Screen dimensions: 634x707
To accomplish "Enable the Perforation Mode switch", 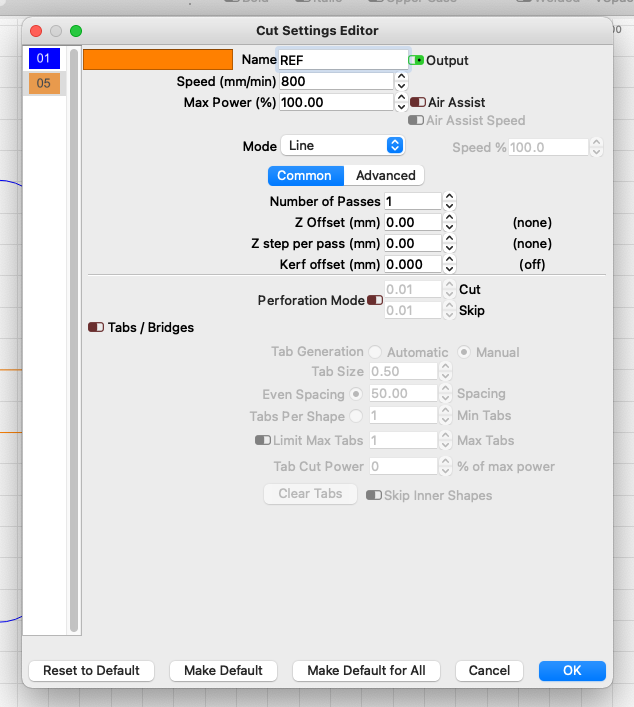I will [375, 300].
